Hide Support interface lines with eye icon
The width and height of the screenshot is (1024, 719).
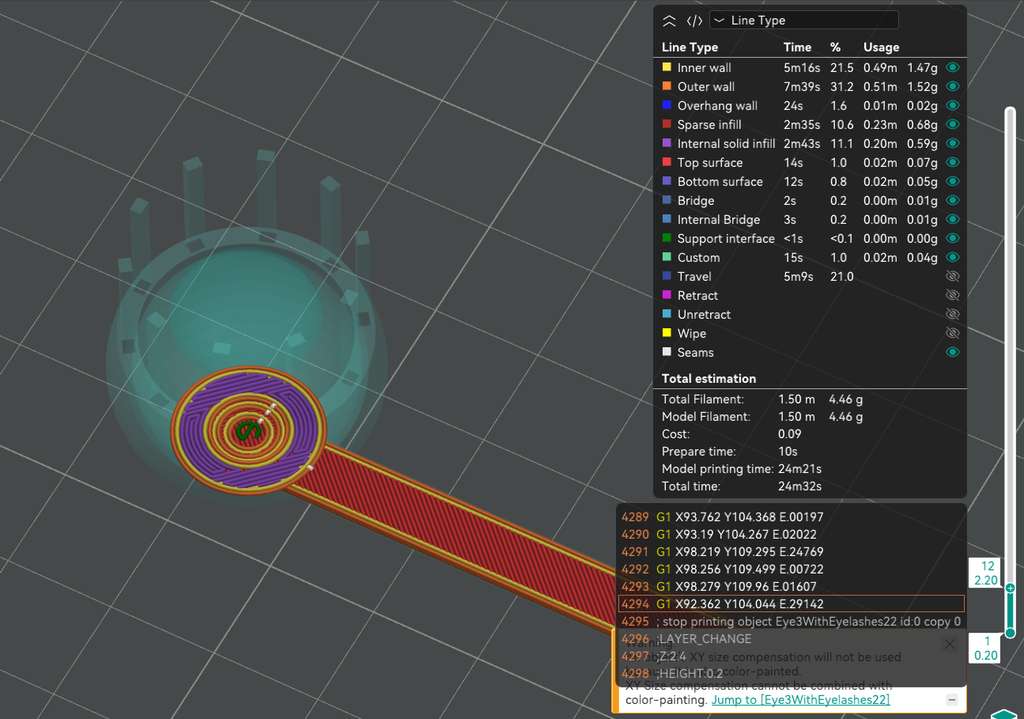pos(952,238)
